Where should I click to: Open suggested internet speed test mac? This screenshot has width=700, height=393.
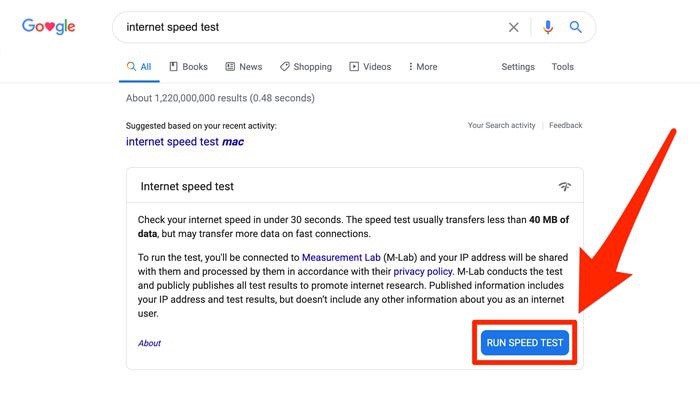tap(185, 142)
